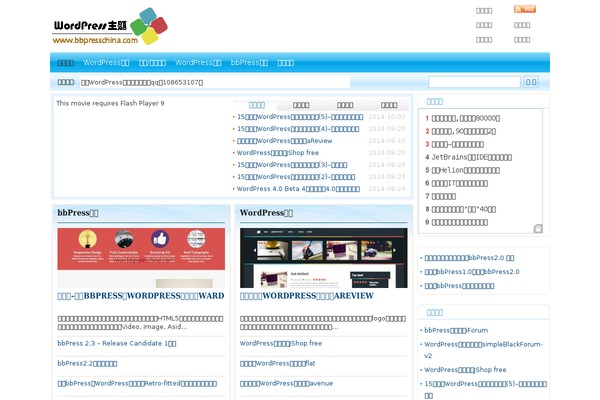Viewport: 600px width, 400px height.
Task: Select the highlighted first item in the blue navigation bar
Action: tap(66, 63)
